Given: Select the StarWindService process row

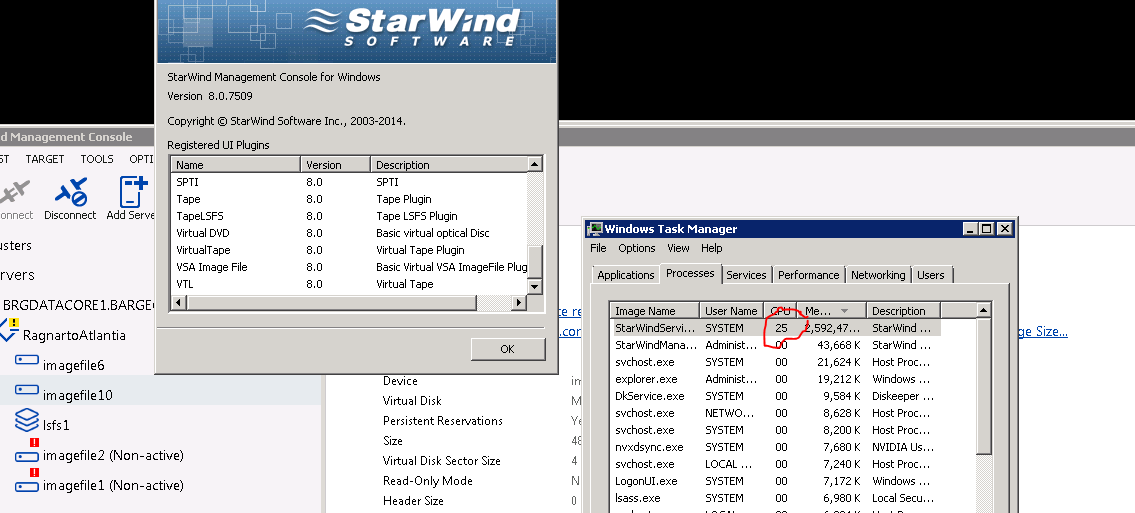Looking at the screenshot, I should (x=775, y=328).
